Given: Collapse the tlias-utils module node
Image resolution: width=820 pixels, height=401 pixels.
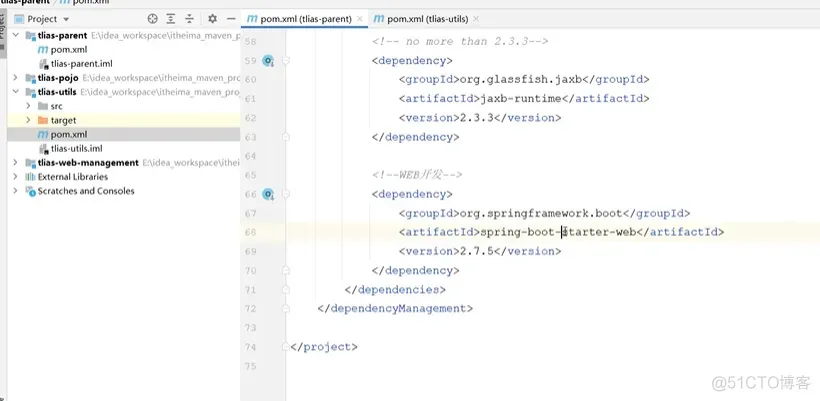Looking at the screenshot, I should pos(16,92).
